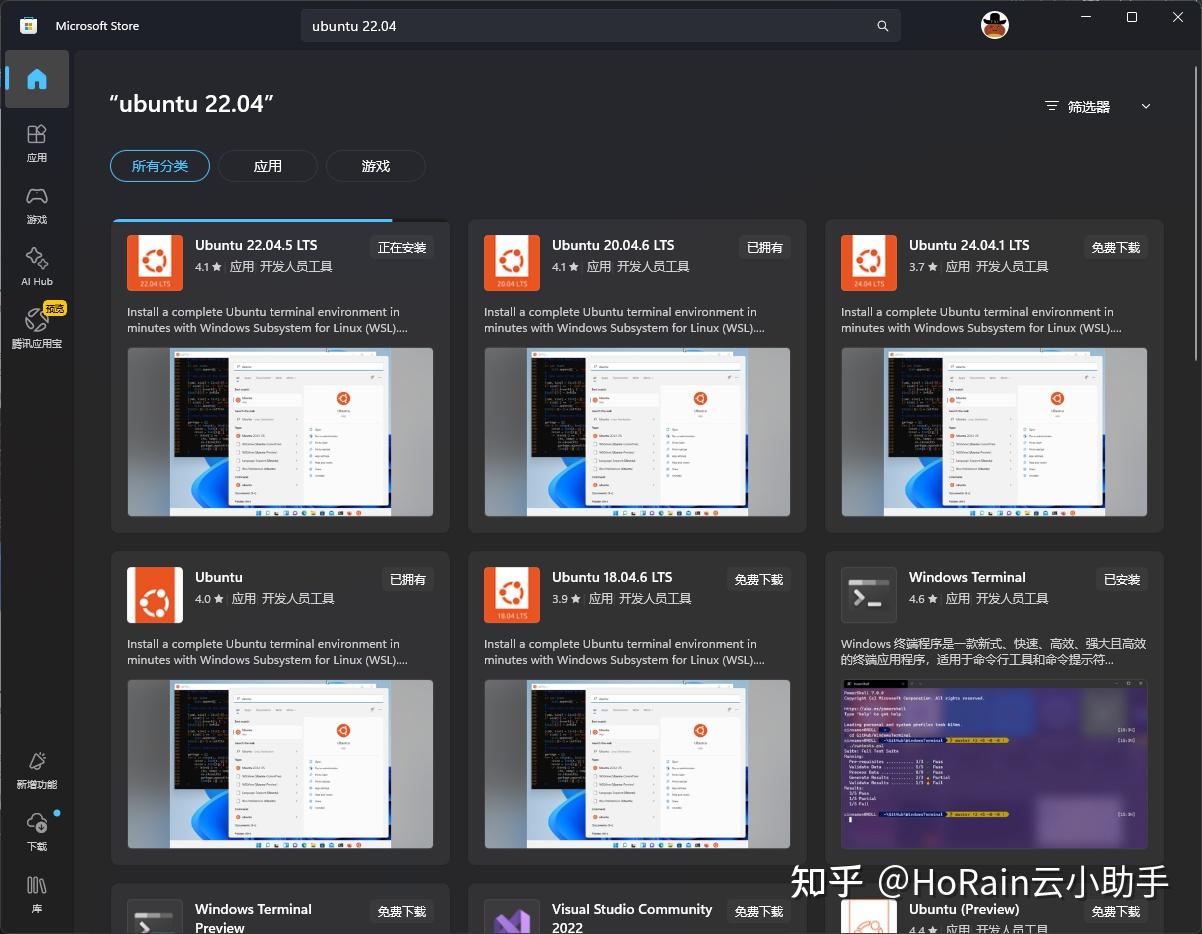Download Ubuntu 18.04.6 LTS for free

[x=758, y=579]
